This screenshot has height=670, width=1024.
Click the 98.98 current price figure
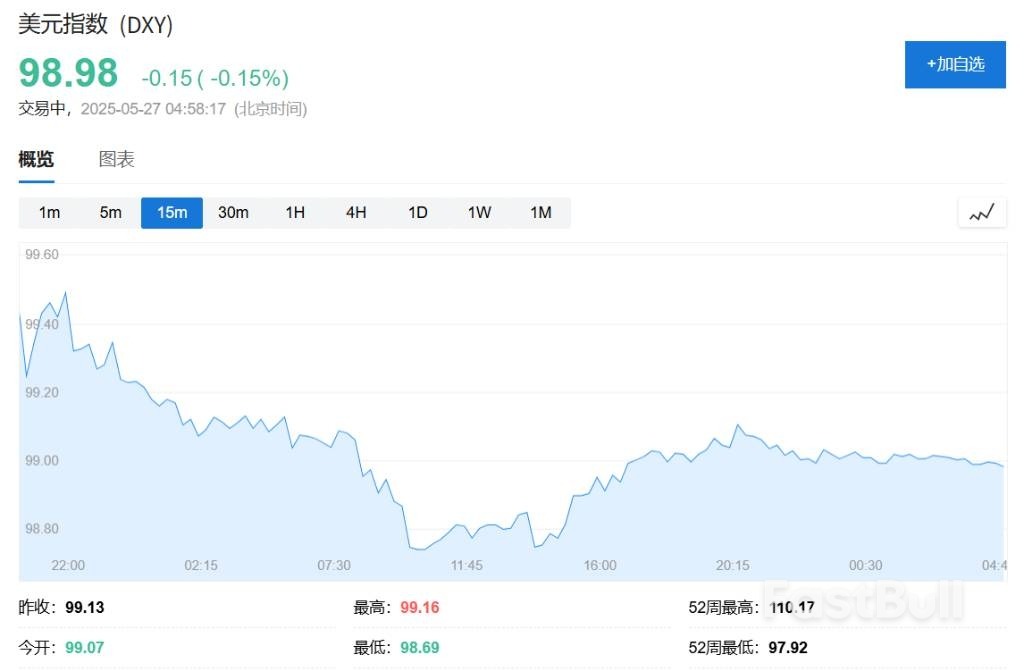(x=68, y=74)
